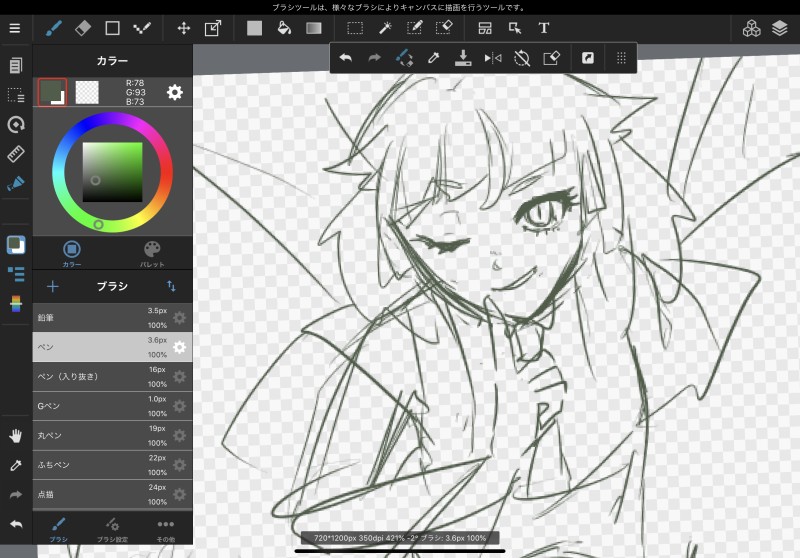The width and height of the screenshot is (800, 558).
Task: Select the 鉛筆 brush
Action: (112, 318)
